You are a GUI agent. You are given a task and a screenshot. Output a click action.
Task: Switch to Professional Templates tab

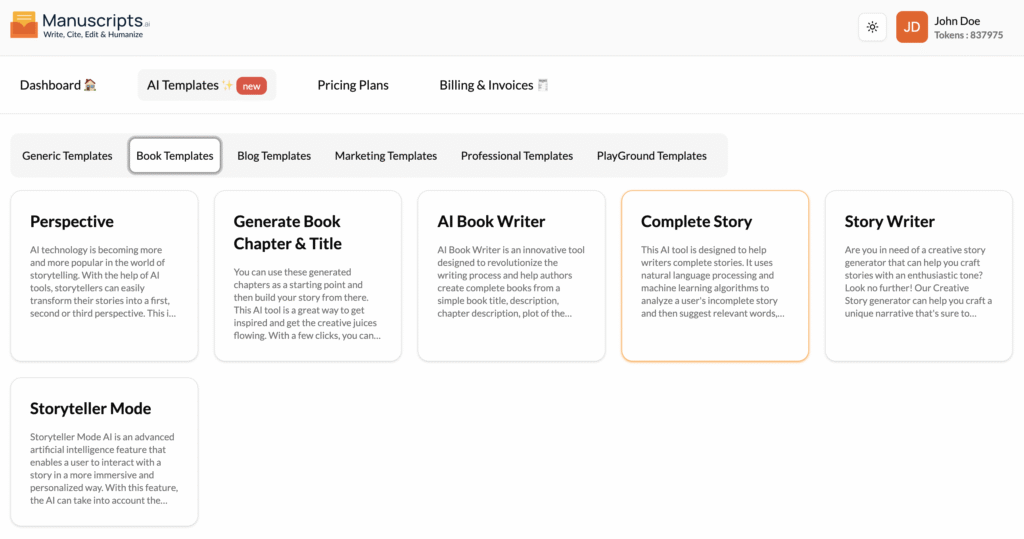517,155
